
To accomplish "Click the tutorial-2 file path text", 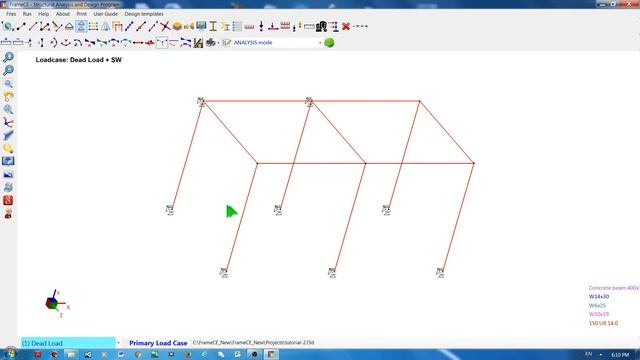I will coord(253,343).
